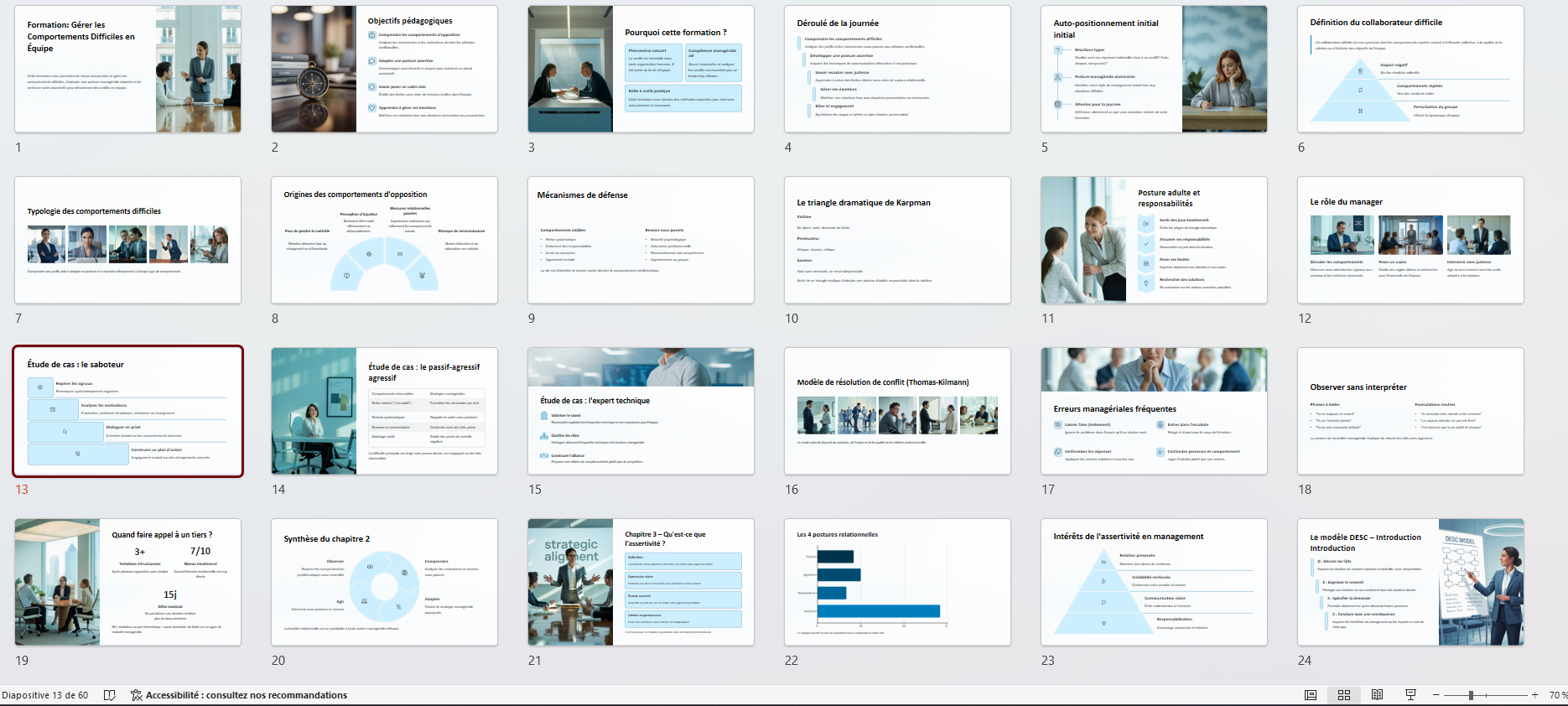The height and width of the screenshot is (706, 1568).
Task: Click the Slide Sorter view icon
Action: (1344, 695)
